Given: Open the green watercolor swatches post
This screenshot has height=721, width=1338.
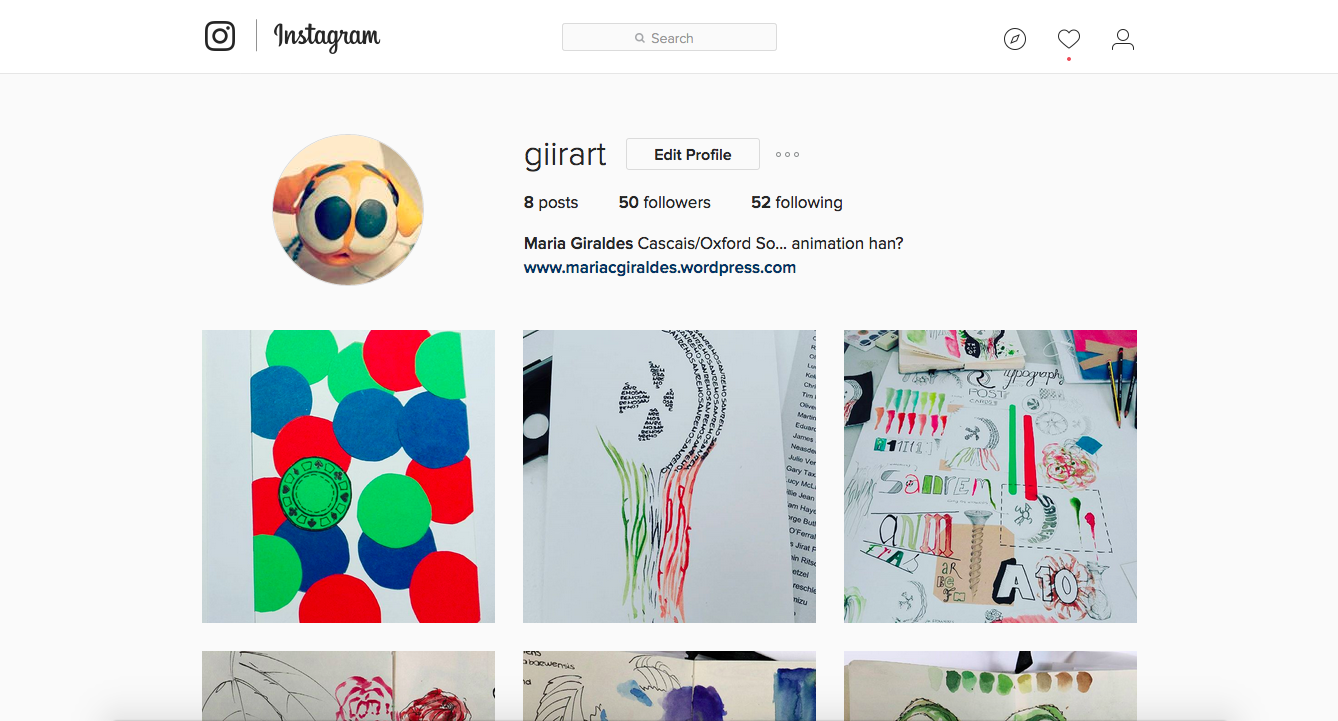Looking at the screenshot, I should click(x=990, y=686).
